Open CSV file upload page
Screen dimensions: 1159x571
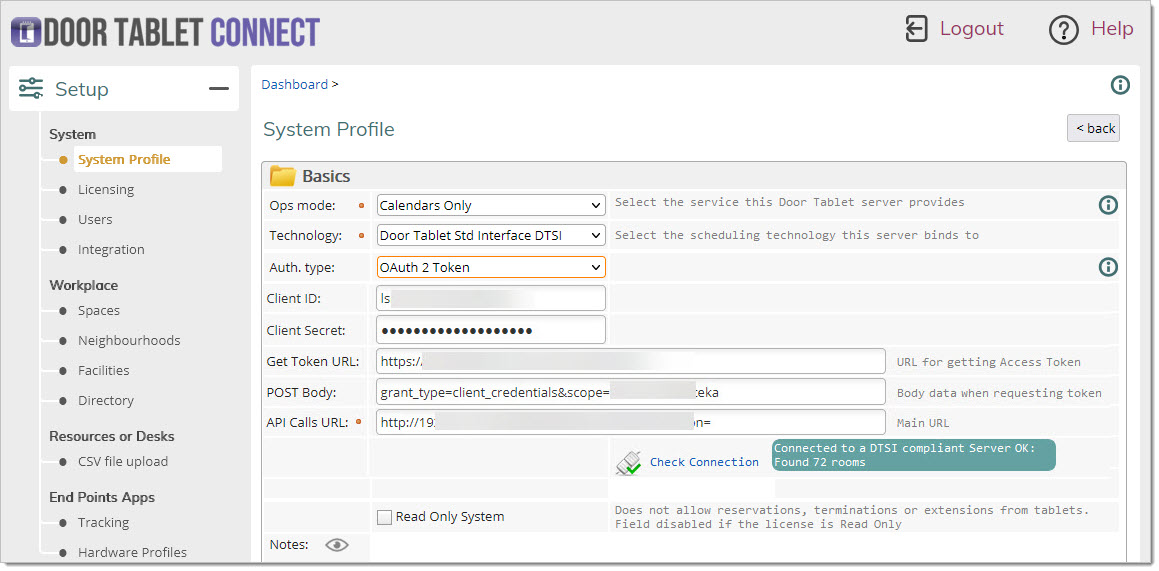point(123,462)
